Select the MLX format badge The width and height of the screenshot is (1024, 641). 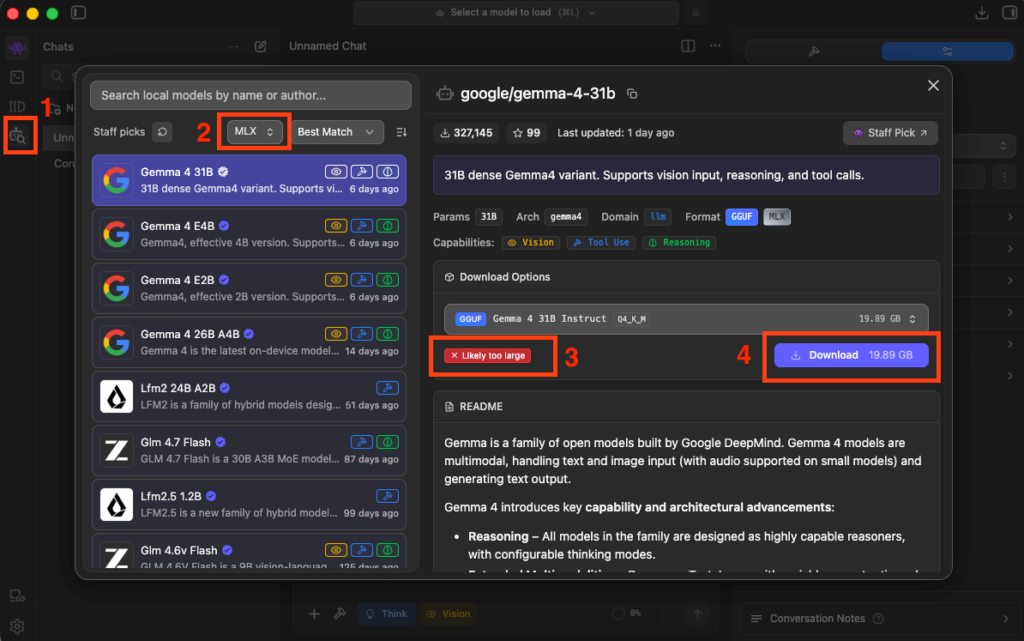point(776,217)
